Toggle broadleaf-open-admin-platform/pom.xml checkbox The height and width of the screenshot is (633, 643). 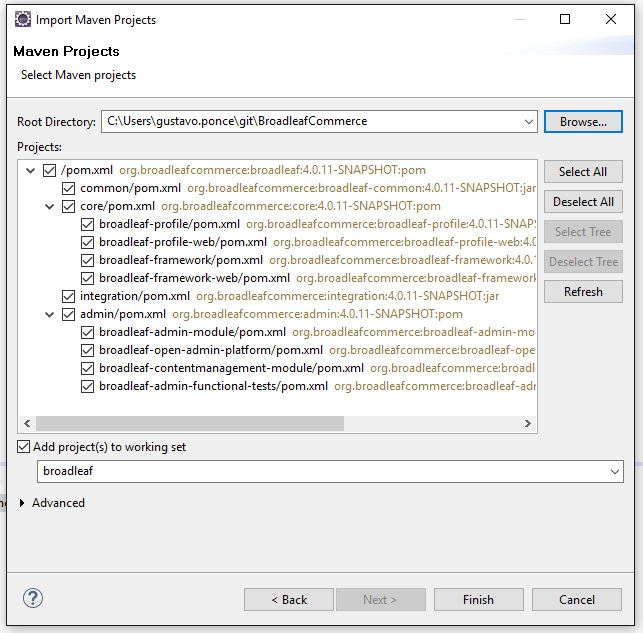[87, 350]
